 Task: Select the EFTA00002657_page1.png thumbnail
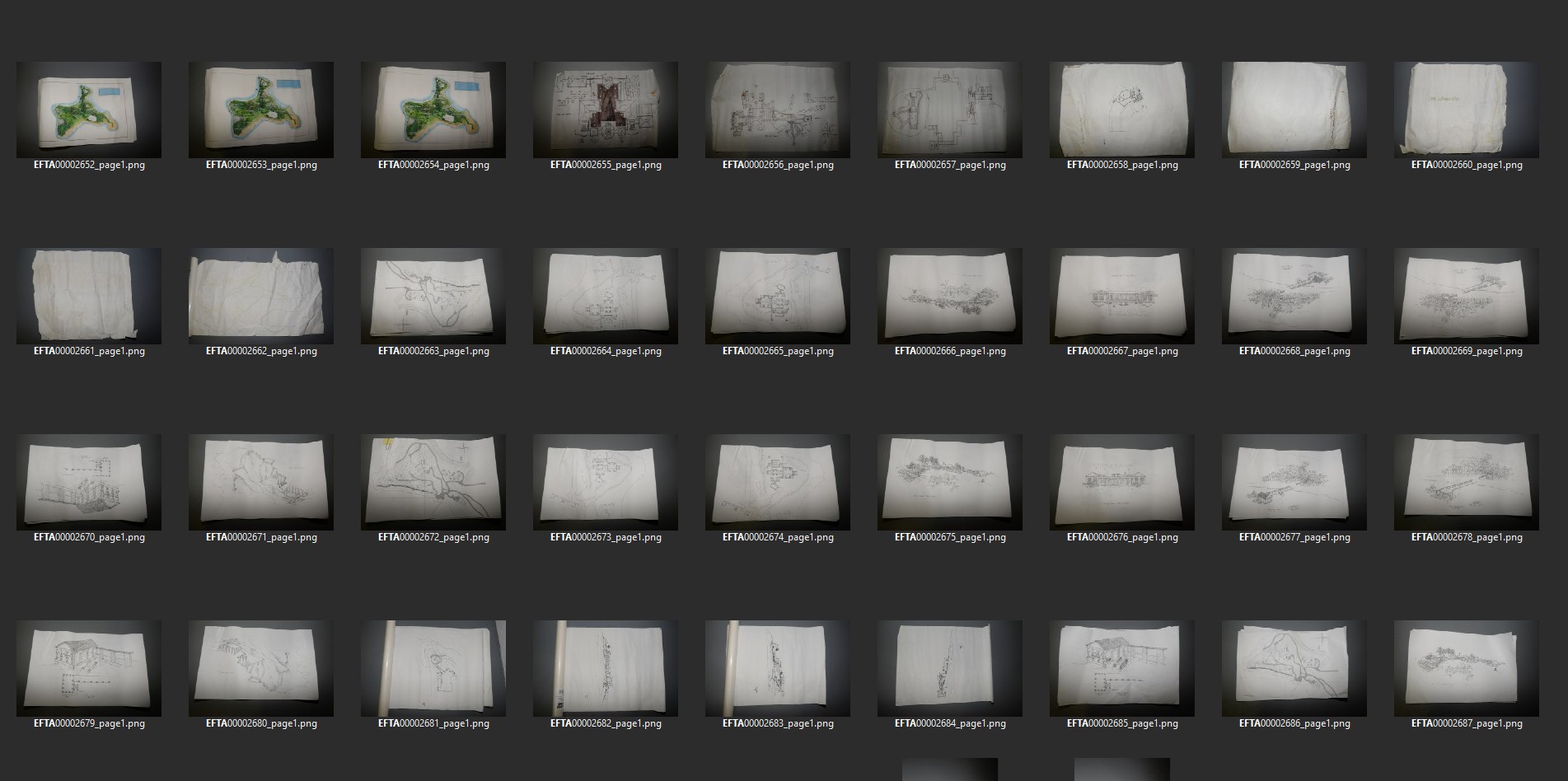coord(950,110)
